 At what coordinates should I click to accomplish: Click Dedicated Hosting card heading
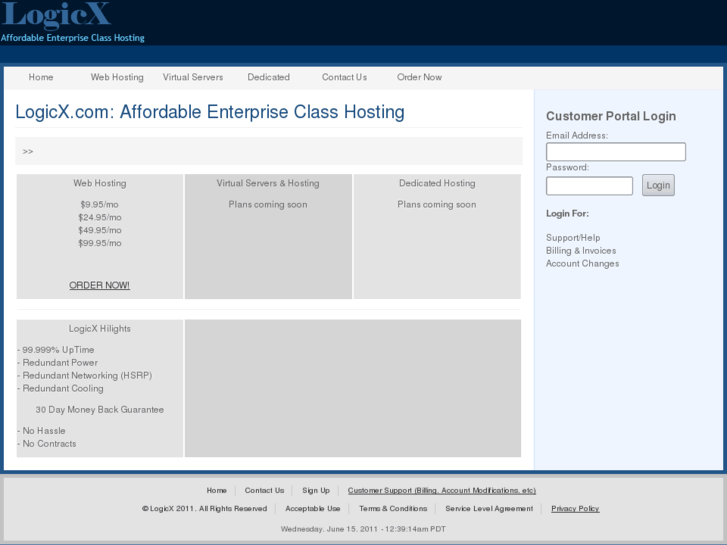(437, 183)
